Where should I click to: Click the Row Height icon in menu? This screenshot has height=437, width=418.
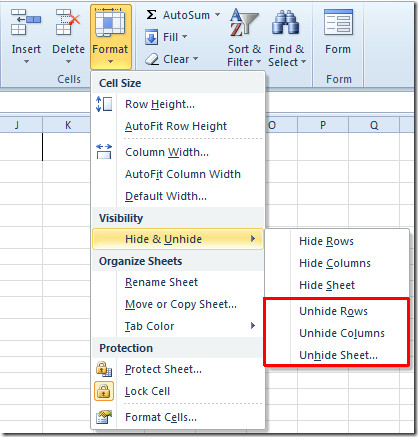tap(104, 104)
